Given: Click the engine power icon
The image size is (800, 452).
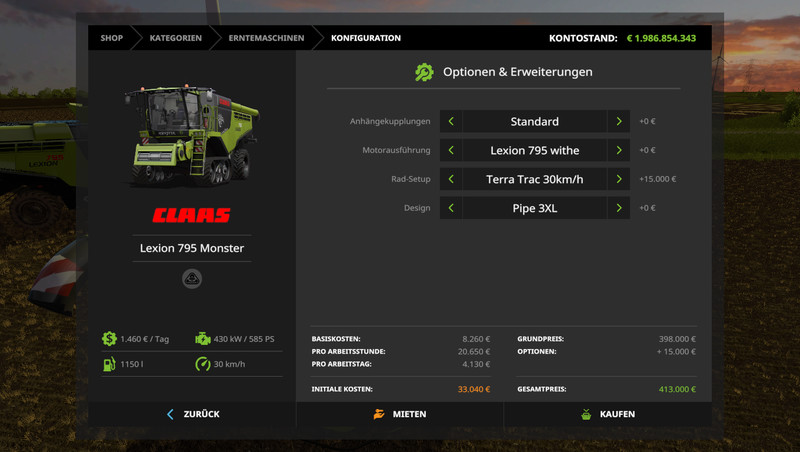Looking at the screenshot, I should (203, 339).
